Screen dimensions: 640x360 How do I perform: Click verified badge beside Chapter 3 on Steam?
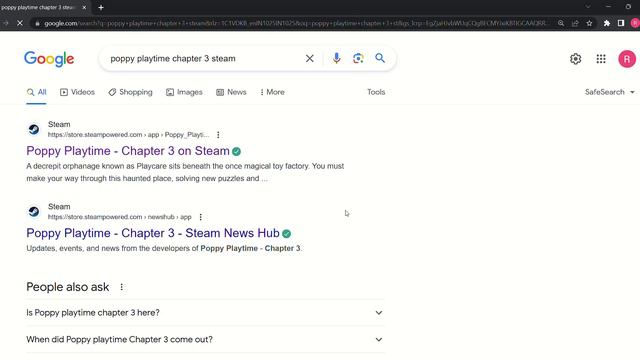coord(236,151)
